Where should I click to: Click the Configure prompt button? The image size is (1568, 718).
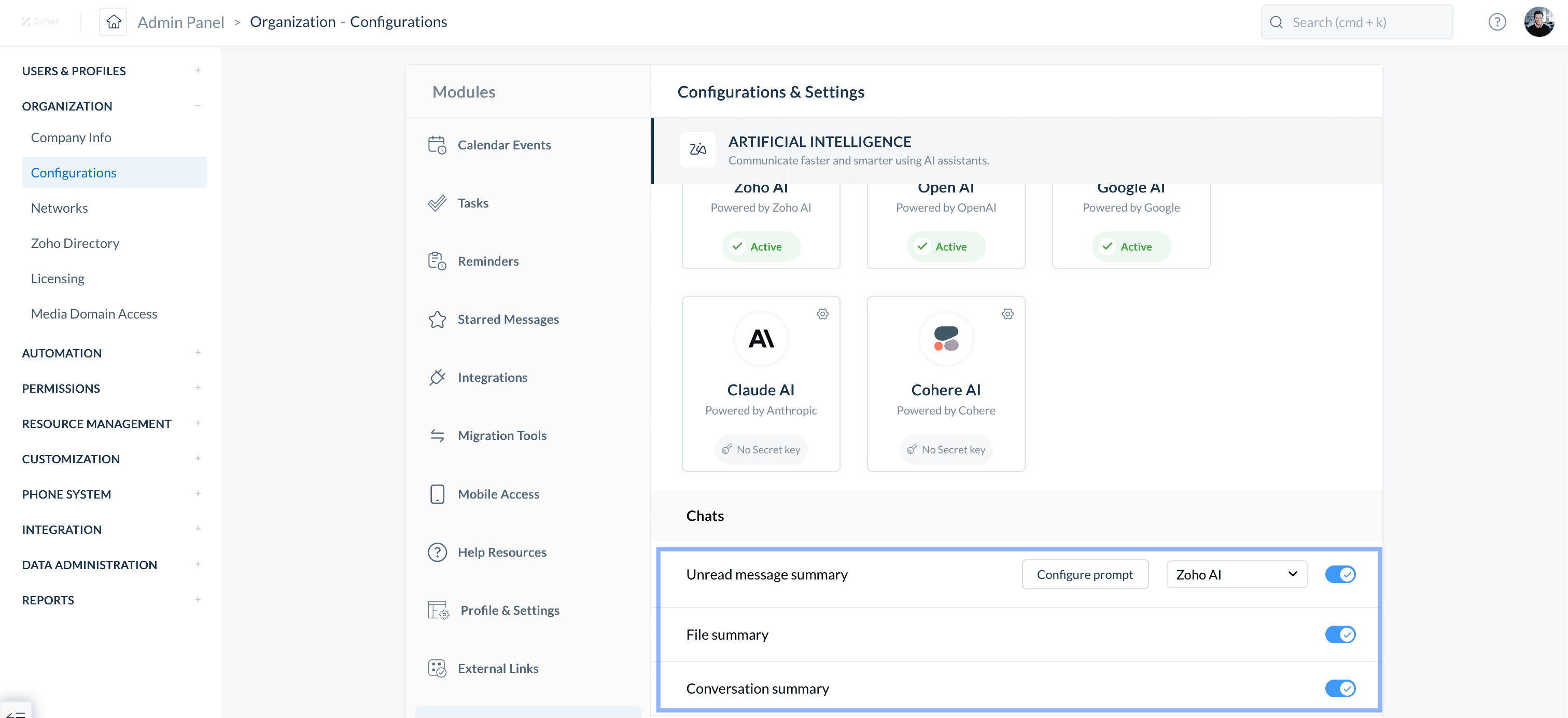[1085, 574]
